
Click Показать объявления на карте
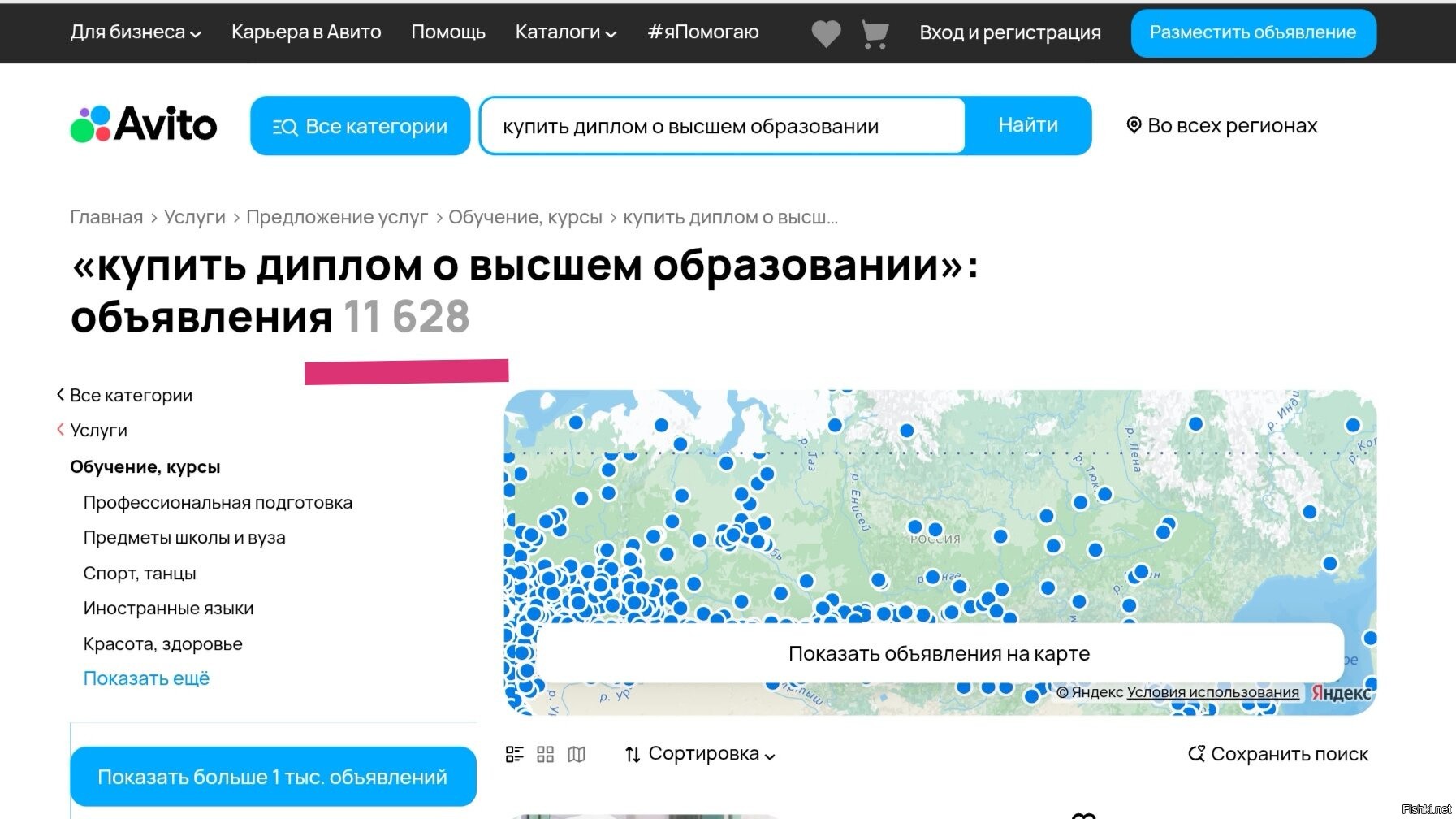tap(939, 653)
